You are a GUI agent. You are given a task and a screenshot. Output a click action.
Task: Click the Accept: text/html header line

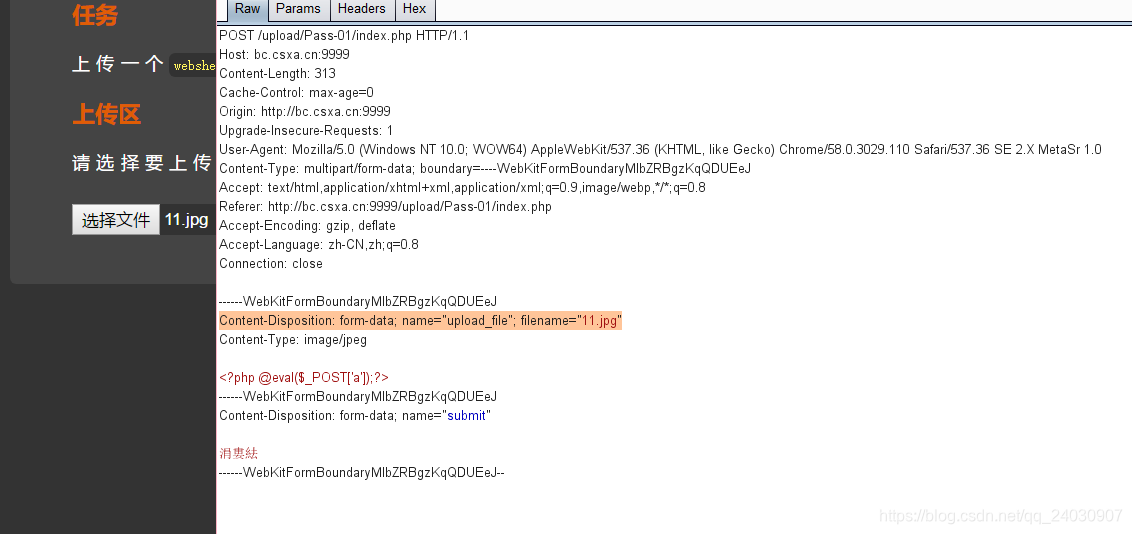462,188
